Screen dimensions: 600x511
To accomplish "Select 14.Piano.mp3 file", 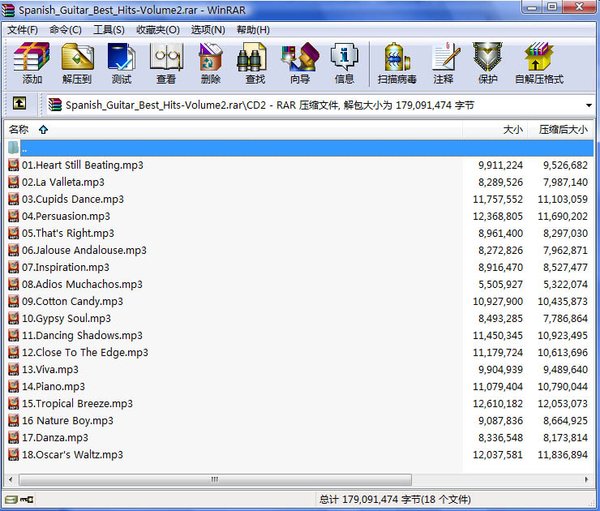I will [53, 387].
